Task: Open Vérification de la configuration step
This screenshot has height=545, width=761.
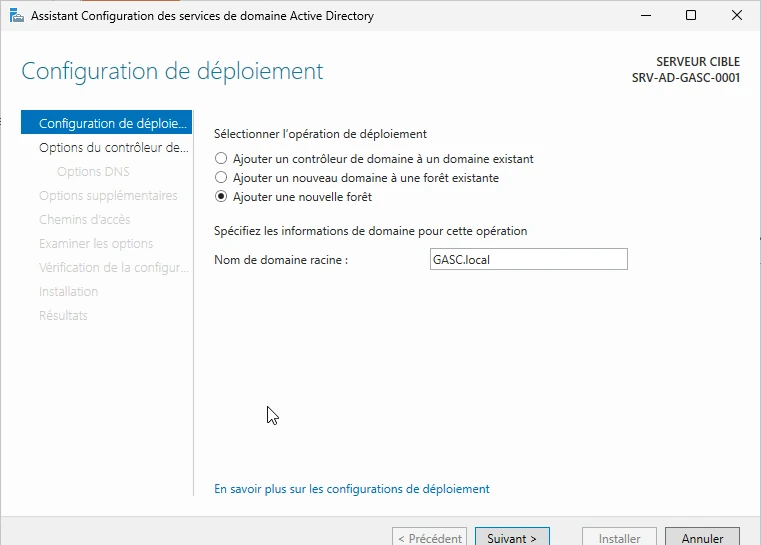Action: [x=114, y=267]
